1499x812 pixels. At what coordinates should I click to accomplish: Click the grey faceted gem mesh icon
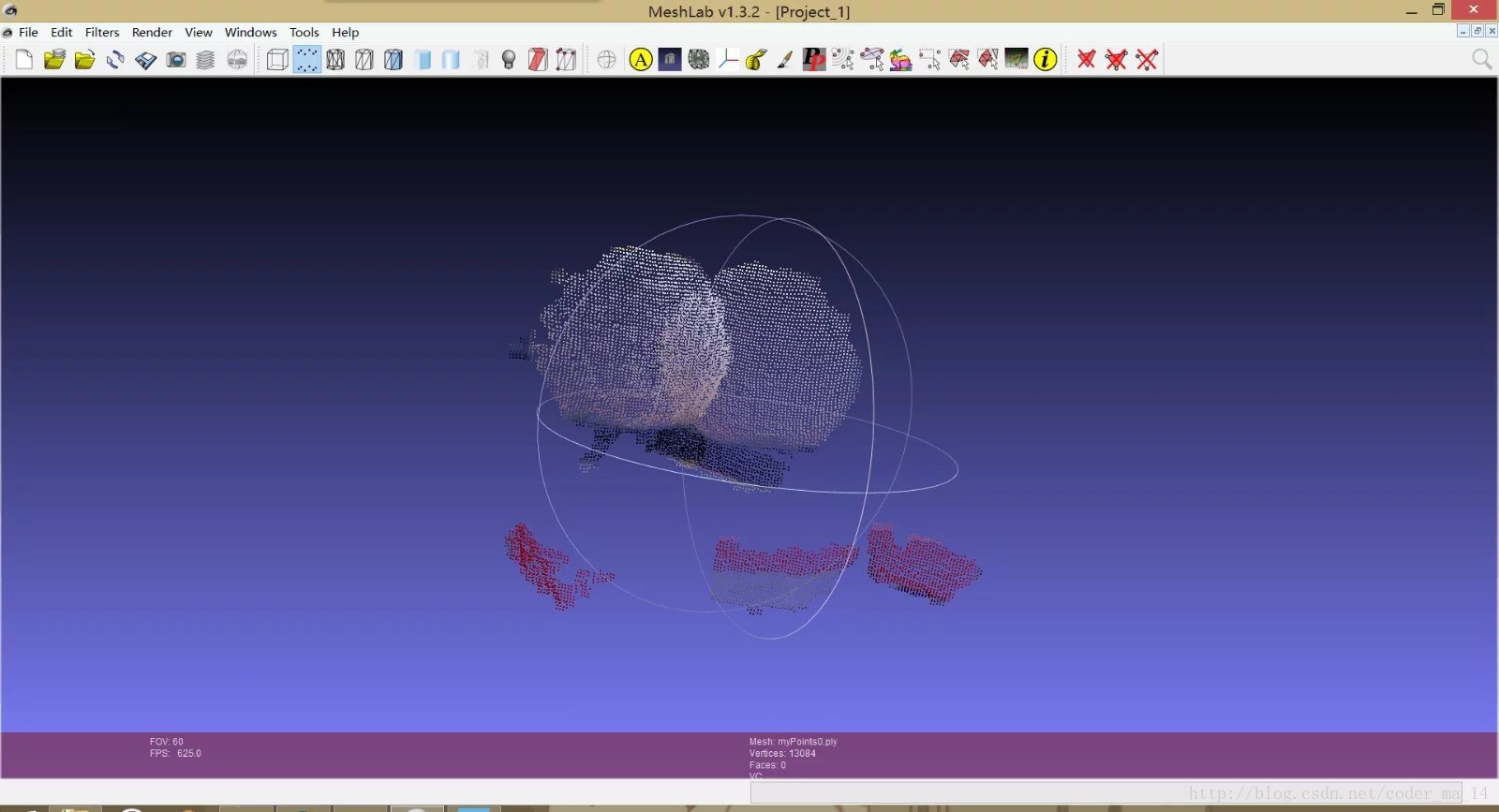(x=699, y=60)
